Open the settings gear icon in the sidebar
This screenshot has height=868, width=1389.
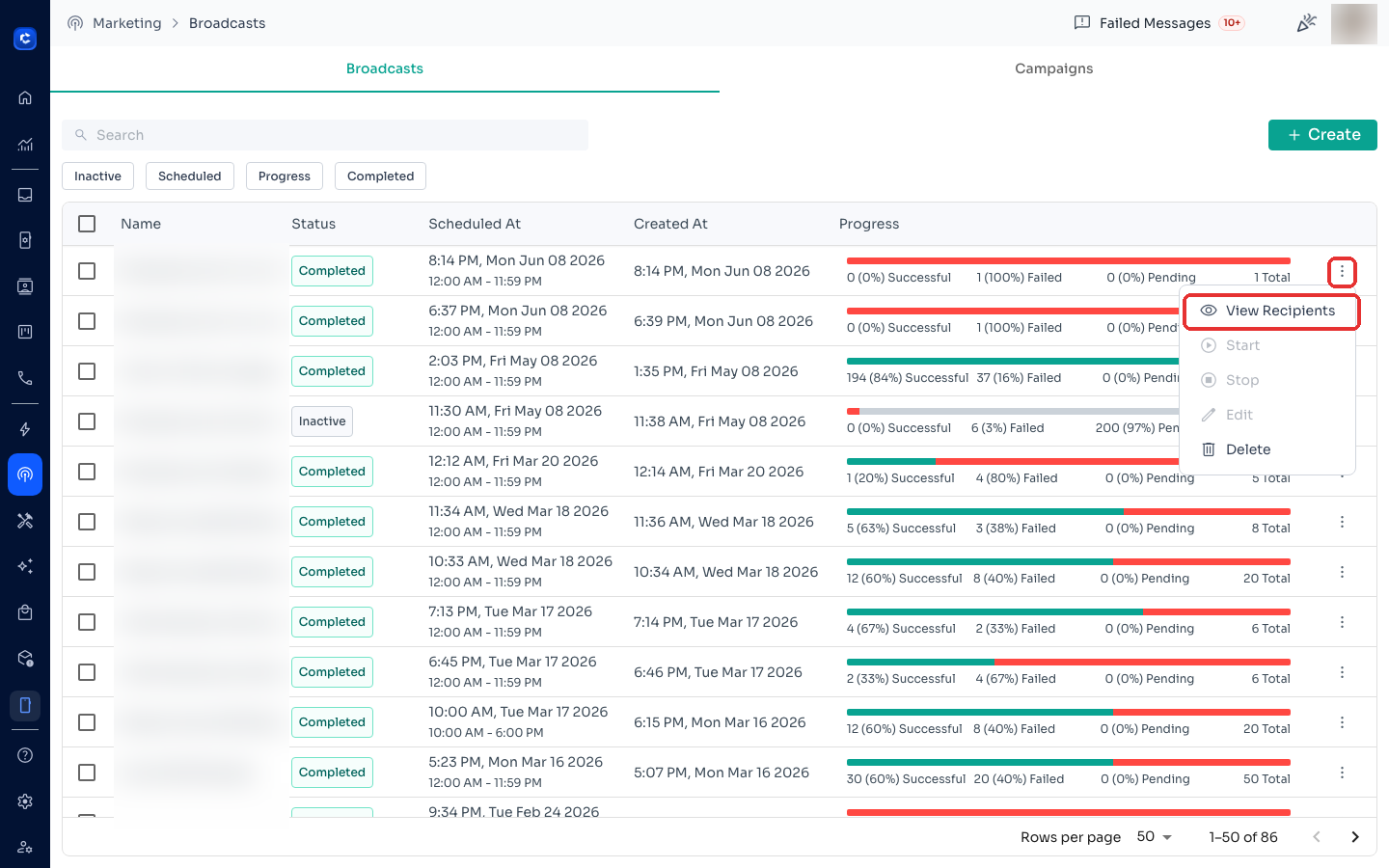point(25,801)
